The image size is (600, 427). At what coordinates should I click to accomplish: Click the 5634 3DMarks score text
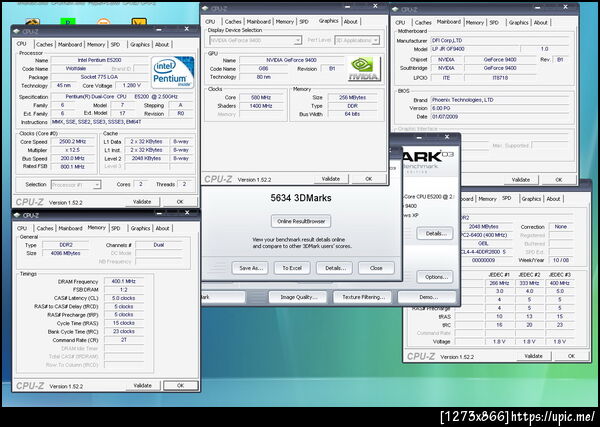coord(301,198)
